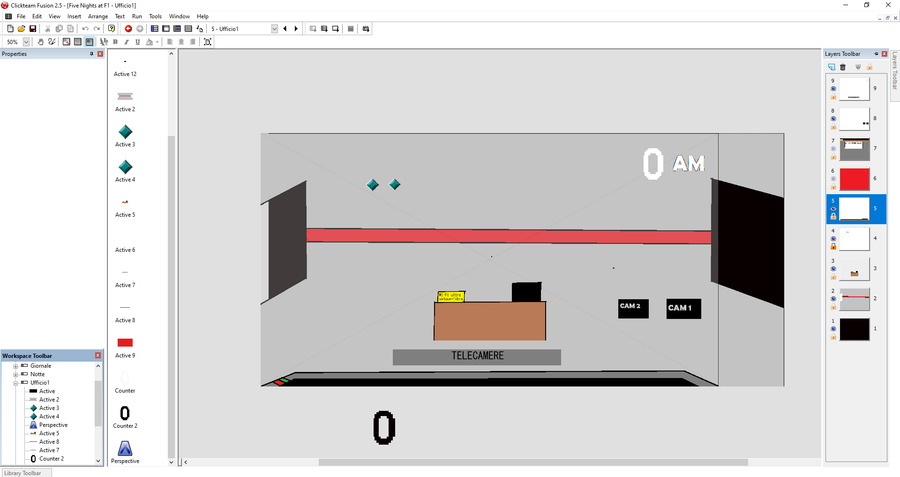This screenshot has height=477, width=900.
Task: Click the Active 3 diamond in object list
Action: (x=125, y=131)
